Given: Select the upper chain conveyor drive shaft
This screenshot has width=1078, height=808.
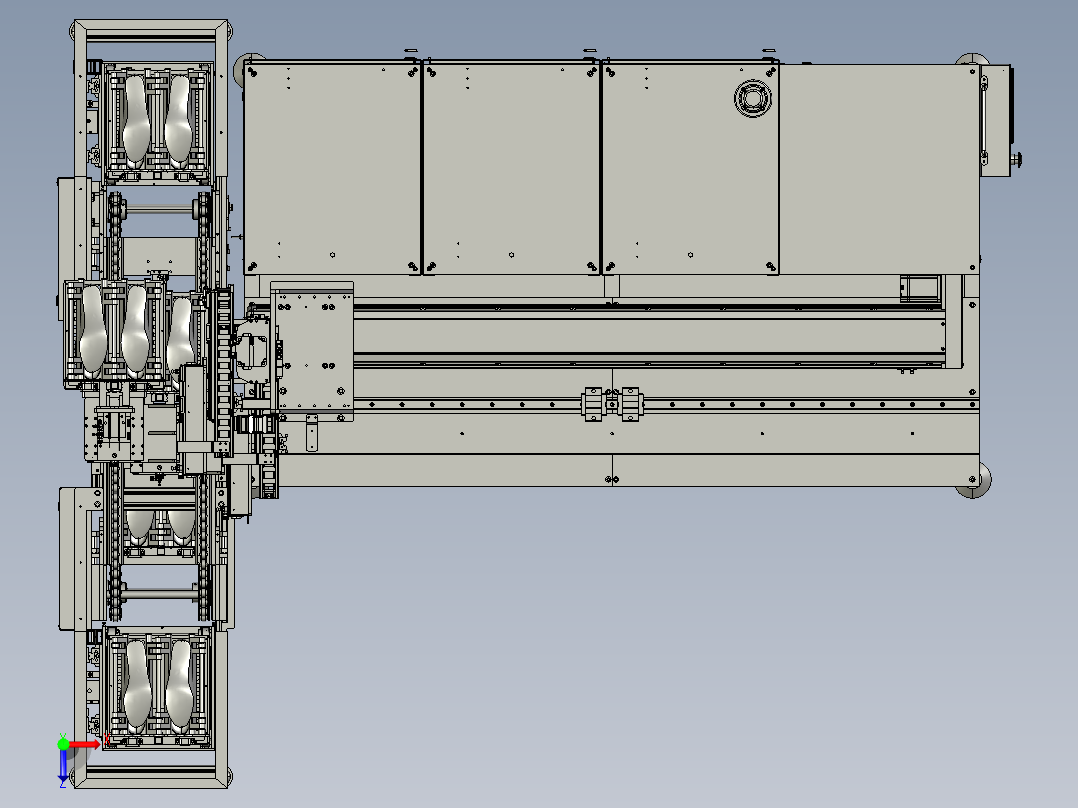Looking at the screenshot, I should [x=160, y=209].
